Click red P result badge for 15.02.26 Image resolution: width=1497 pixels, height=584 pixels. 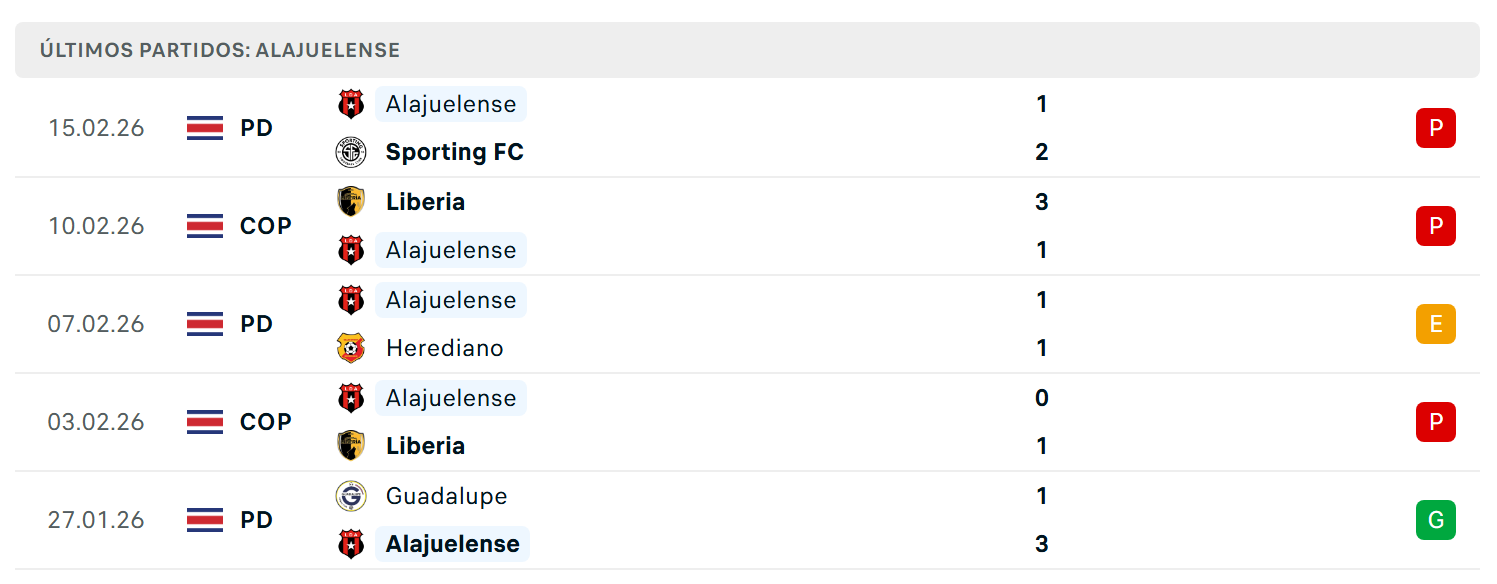(1435, 128)
